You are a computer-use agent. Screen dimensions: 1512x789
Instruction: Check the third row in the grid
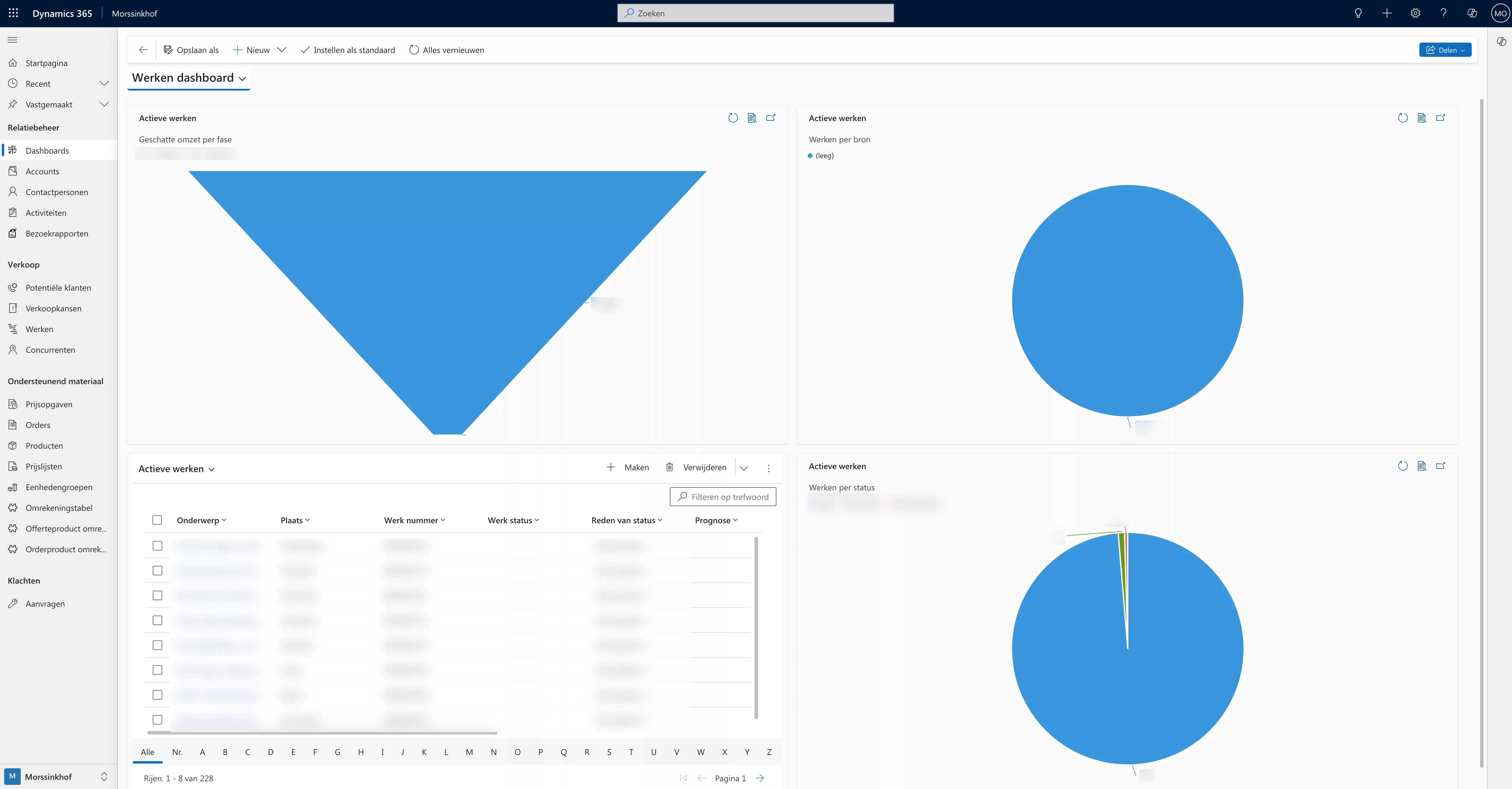click(157, 595)
